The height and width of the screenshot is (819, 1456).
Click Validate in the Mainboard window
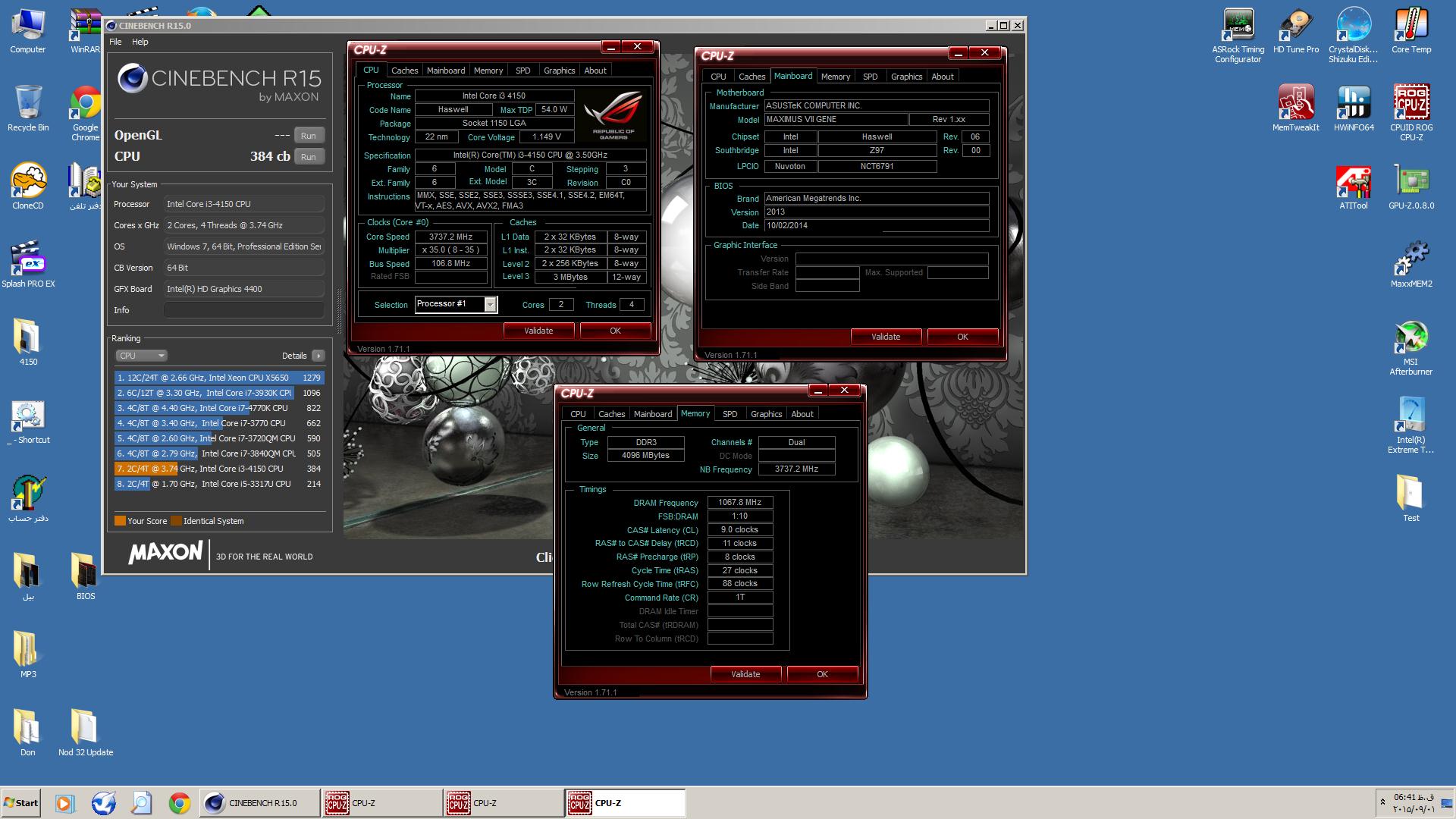pyautogui.click(x=886, y=337)
